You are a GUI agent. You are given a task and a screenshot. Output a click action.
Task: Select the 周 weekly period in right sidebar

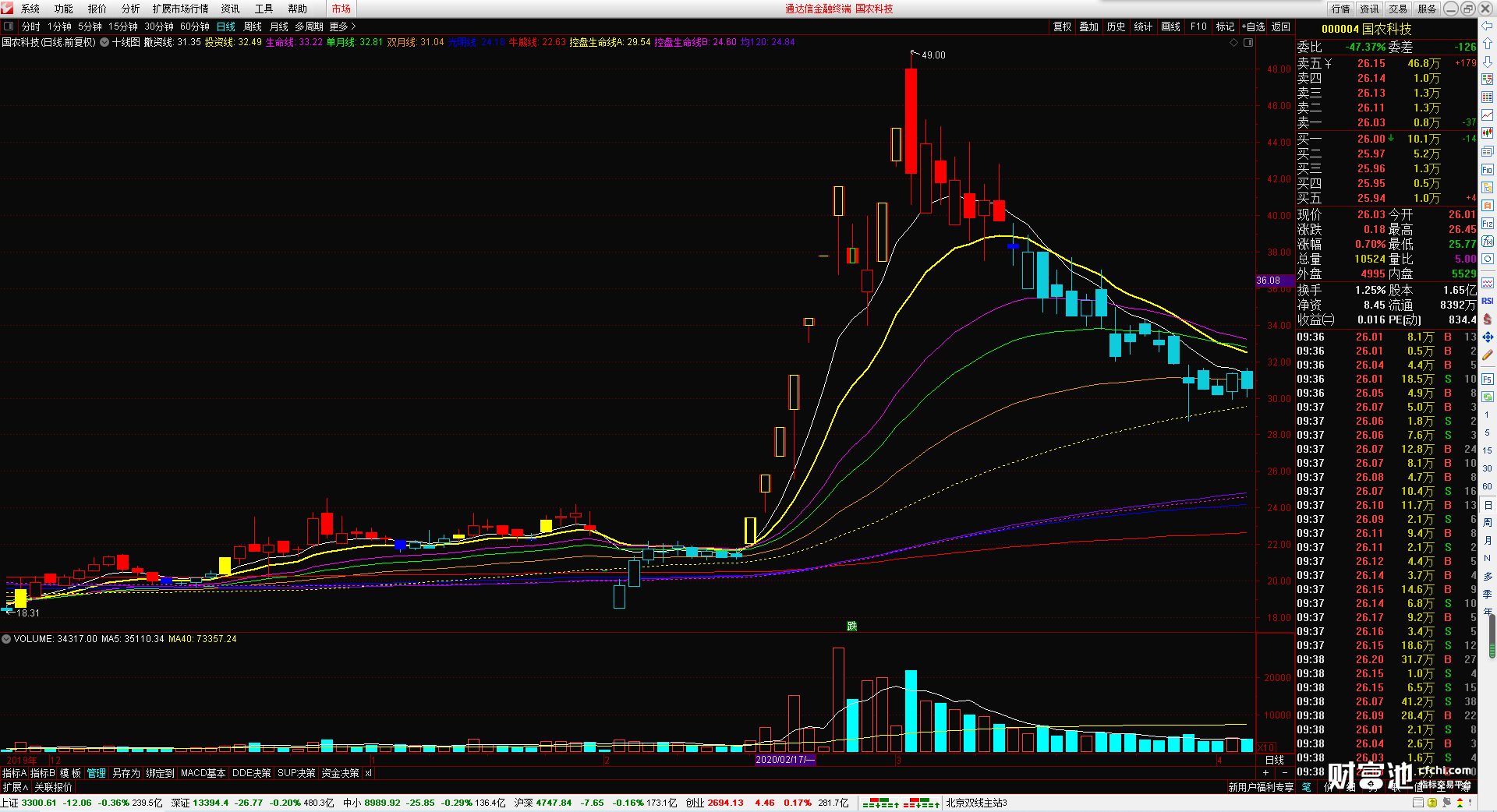(1488, 522)
